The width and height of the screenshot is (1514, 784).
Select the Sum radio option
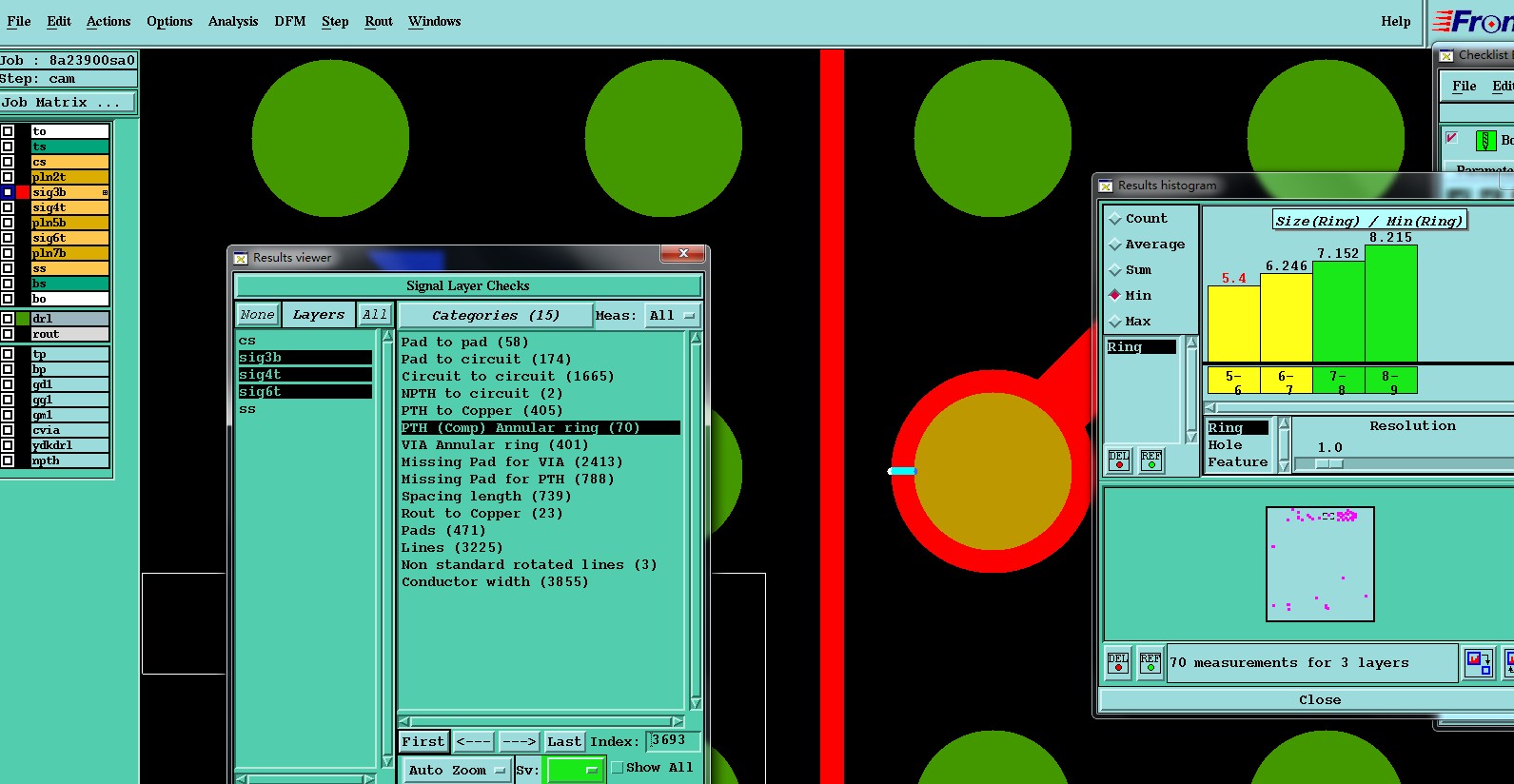point(1115,270)
